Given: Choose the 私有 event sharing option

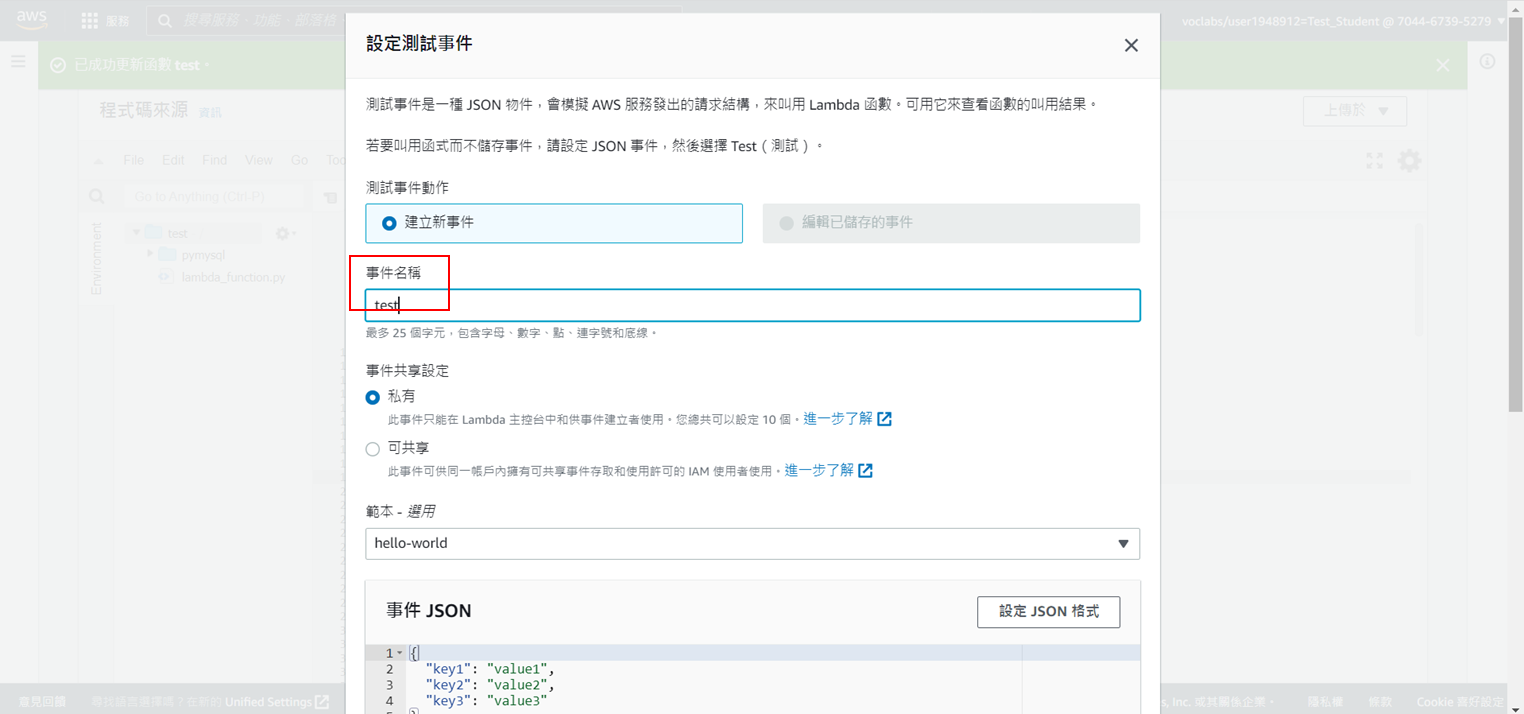Looking at the screenshot, I should (x=370, y=395).
